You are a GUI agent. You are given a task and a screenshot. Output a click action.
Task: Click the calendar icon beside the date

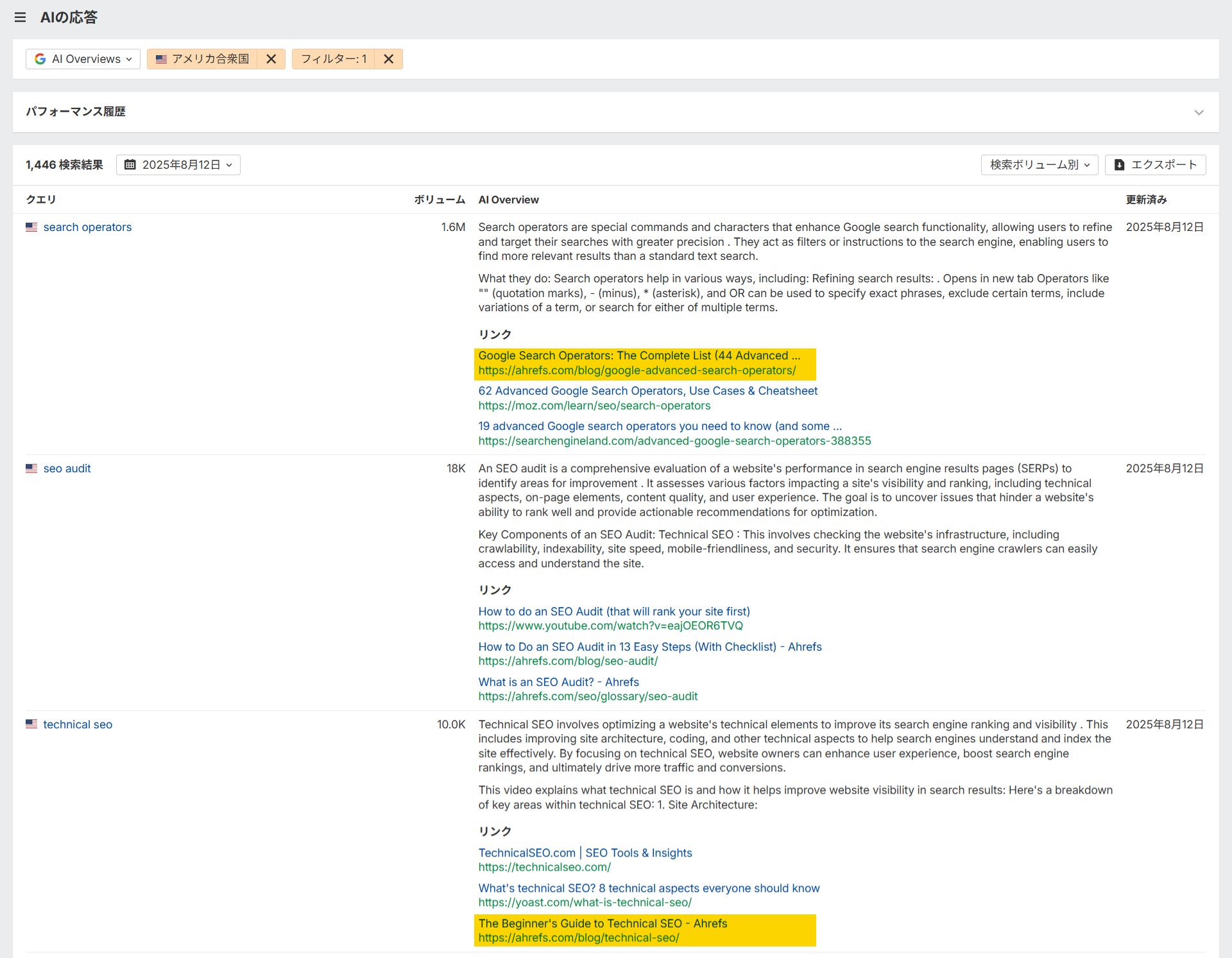[x=132, y=164]
